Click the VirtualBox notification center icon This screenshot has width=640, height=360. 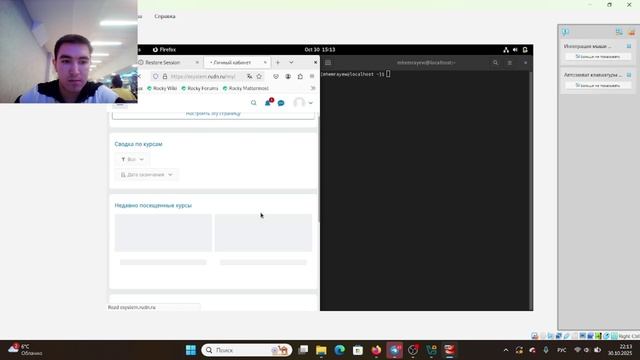pos(565,32)
